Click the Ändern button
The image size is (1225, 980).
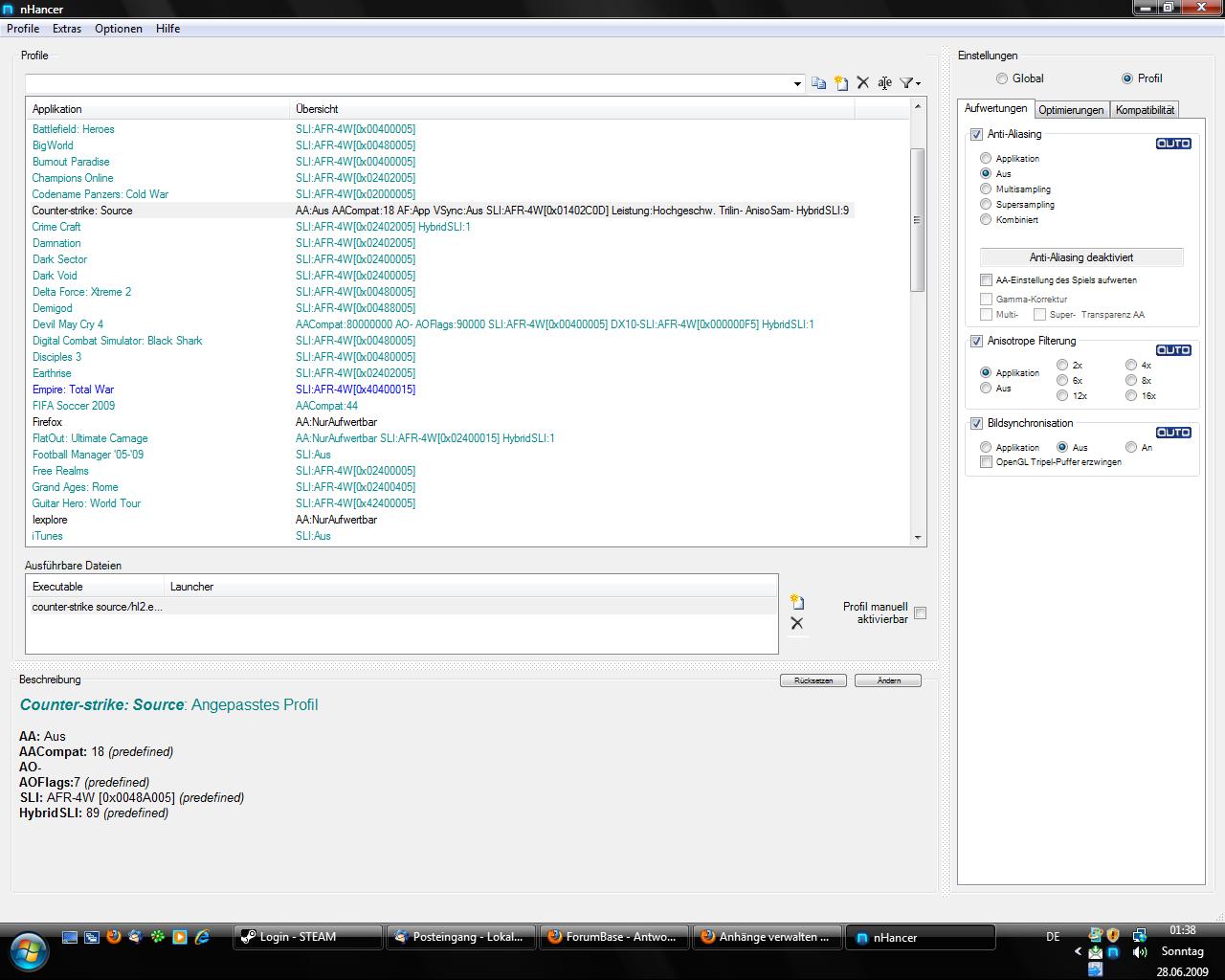[x=888, y=680]
